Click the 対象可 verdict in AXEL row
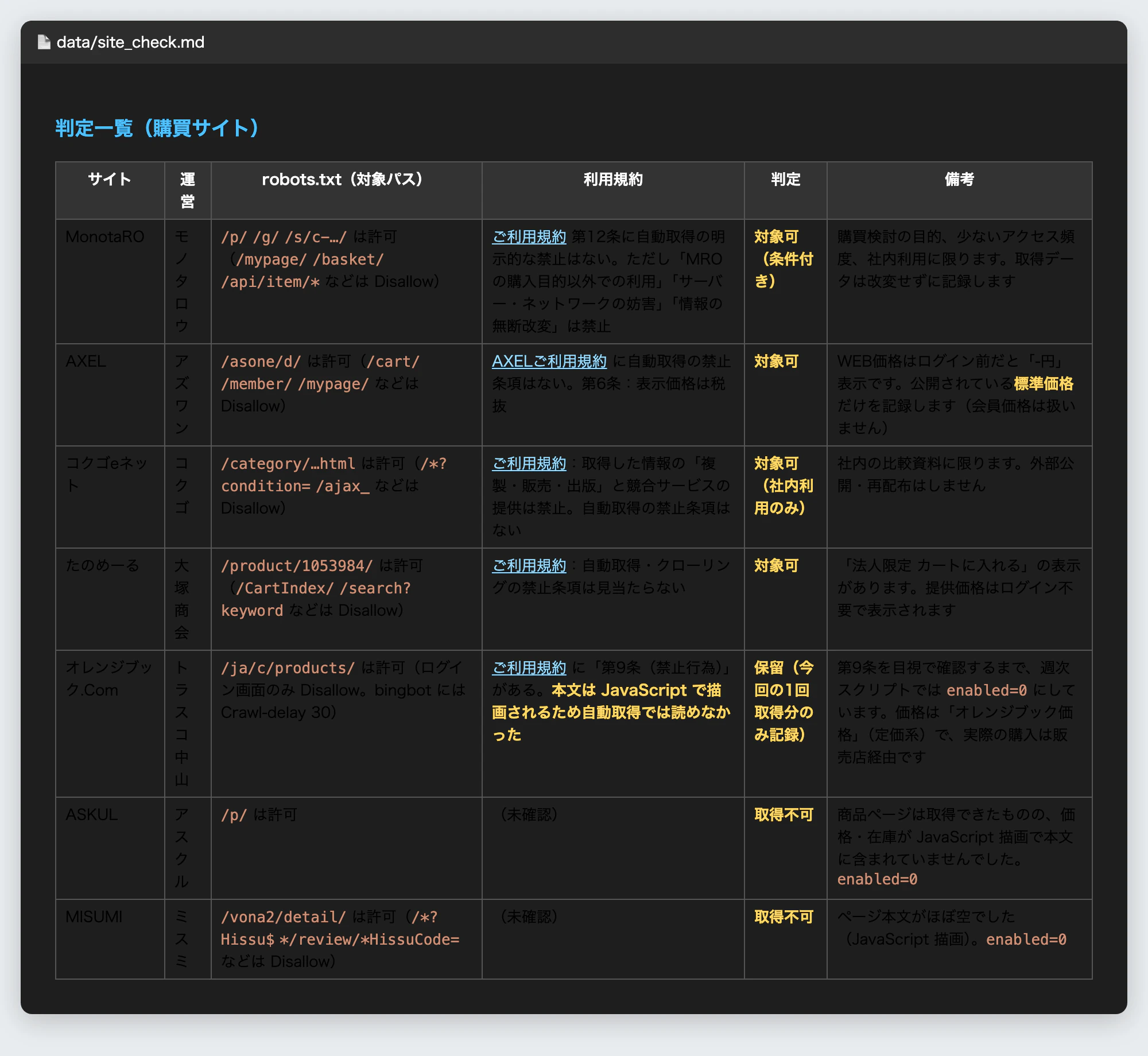 [776, 361]
